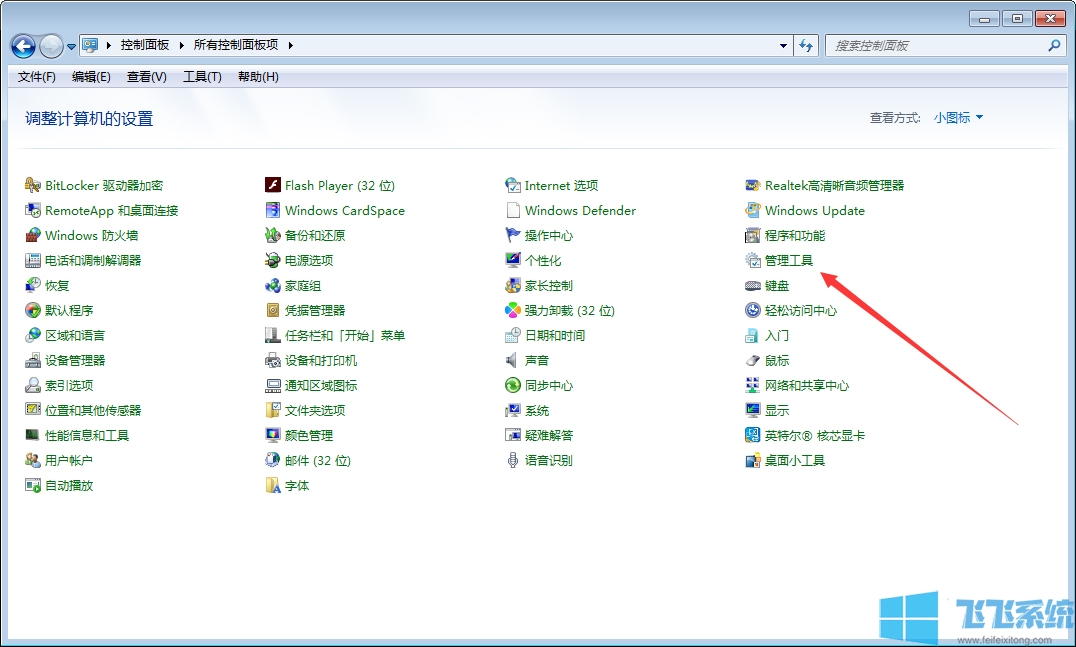
Task: Click the back navigation arrow button
Action: [22, 45]
